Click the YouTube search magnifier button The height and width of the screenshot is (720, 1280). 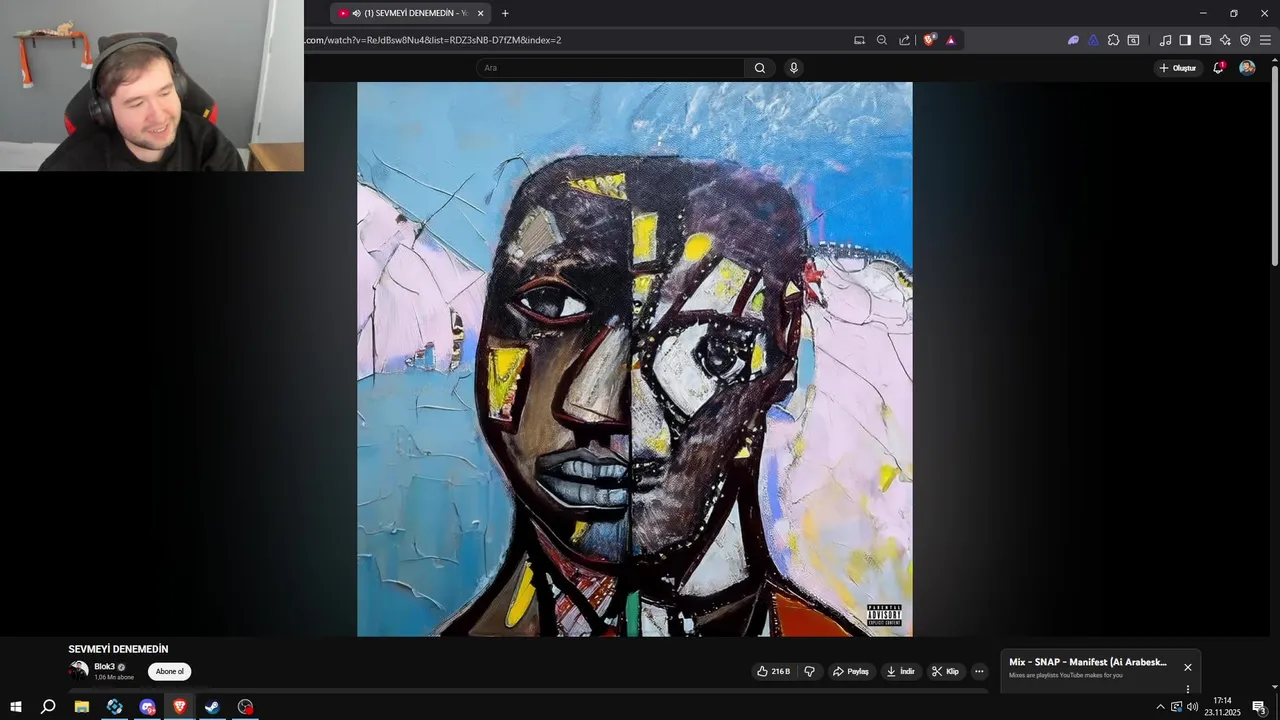(760, 68)
